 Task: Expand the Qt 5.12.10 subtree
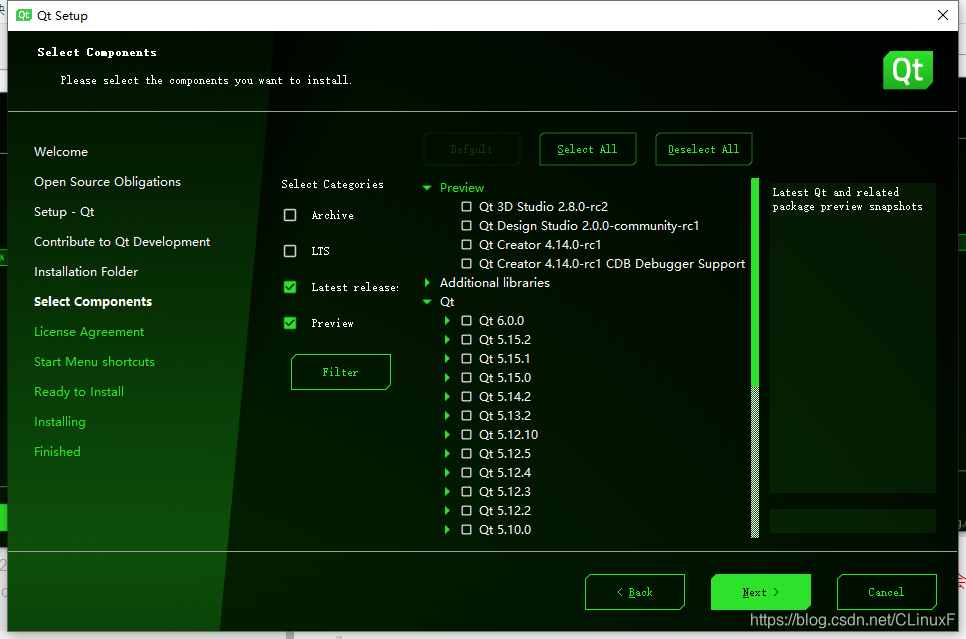[447, 434]
